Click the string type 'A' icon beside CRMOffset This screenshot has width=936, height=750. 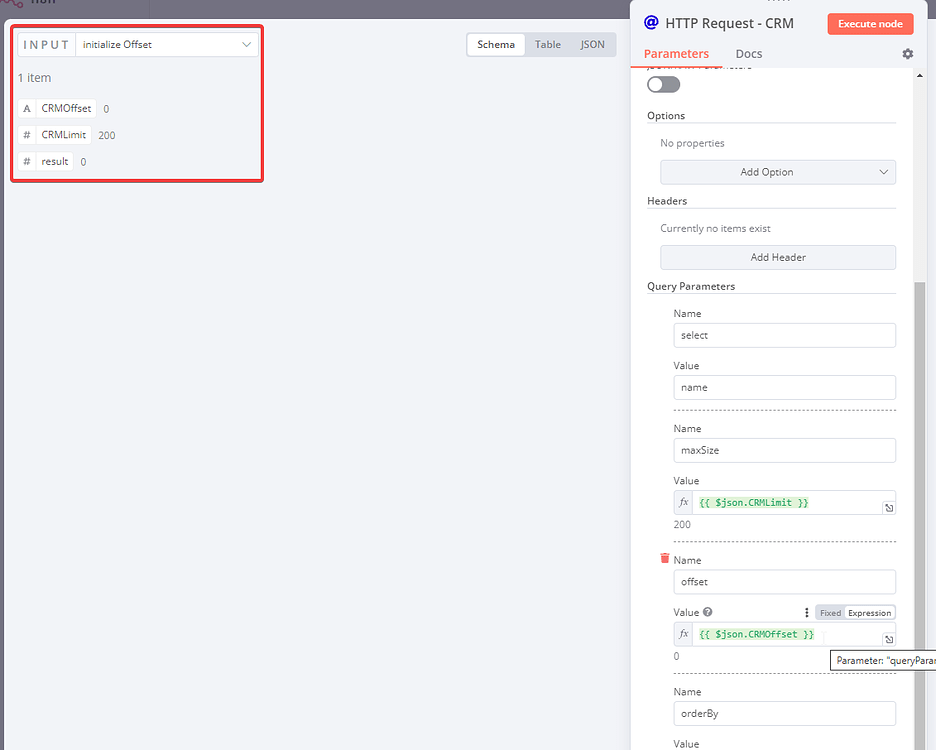coord(26,108)
